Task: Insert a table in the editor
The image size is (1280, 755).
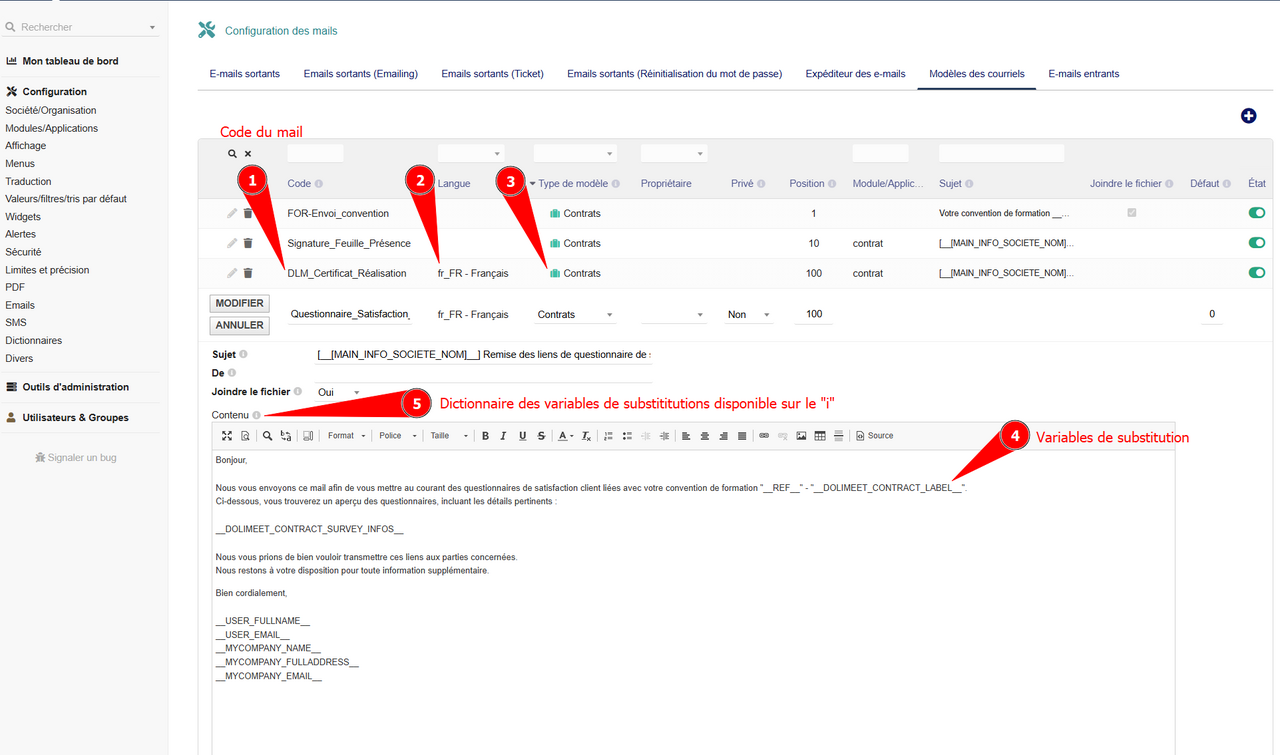Action: [x=820, y=436]
